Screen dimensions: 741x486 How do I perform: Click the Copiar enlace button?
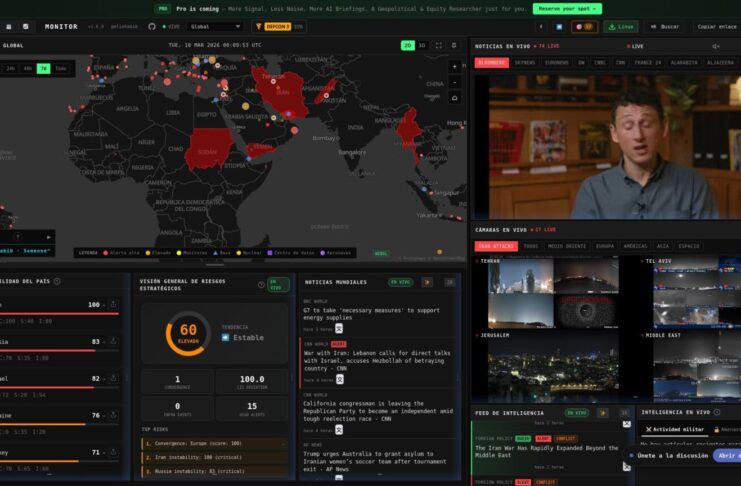pyautogui.click(x=716, y=26)
